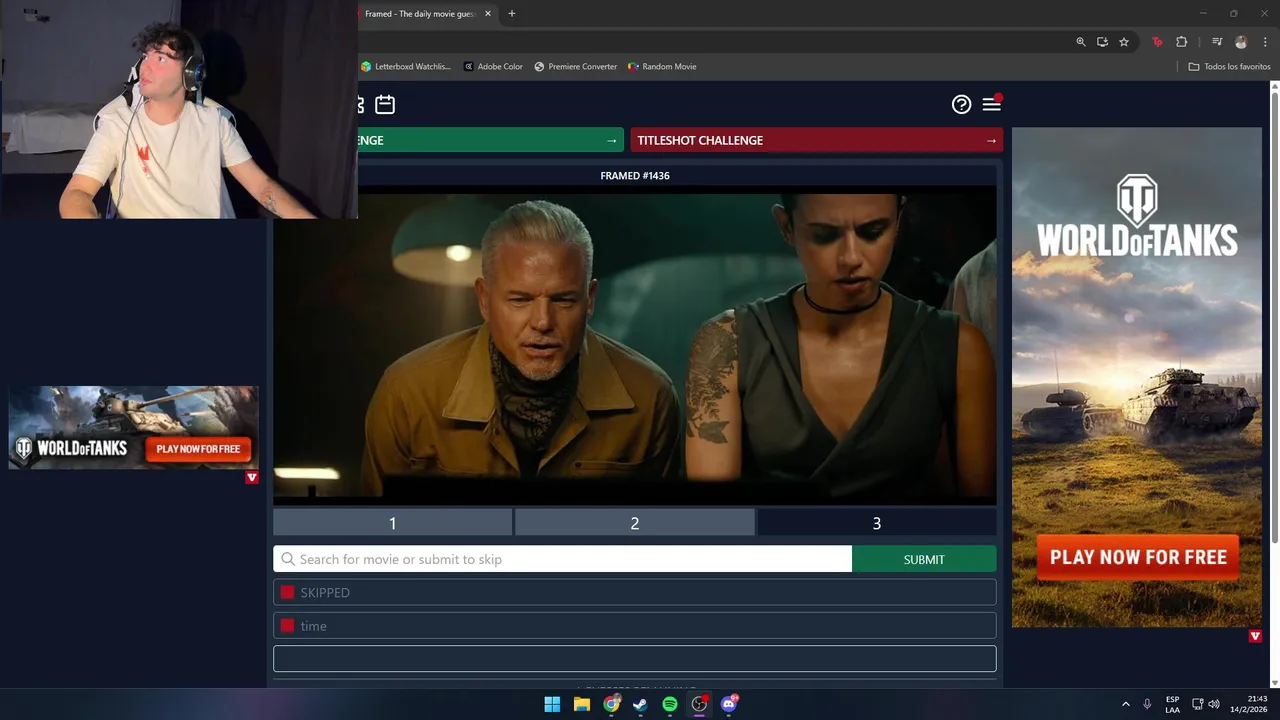Show hidden tray icons chevron
1280x720 pixels.
point(1125,704)
